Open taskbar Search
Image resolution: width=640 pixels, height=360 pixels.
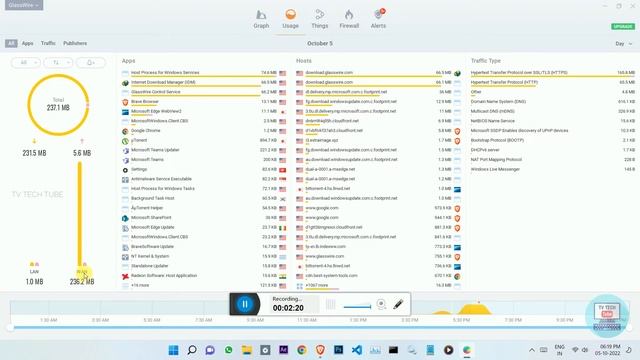point(192,350)
